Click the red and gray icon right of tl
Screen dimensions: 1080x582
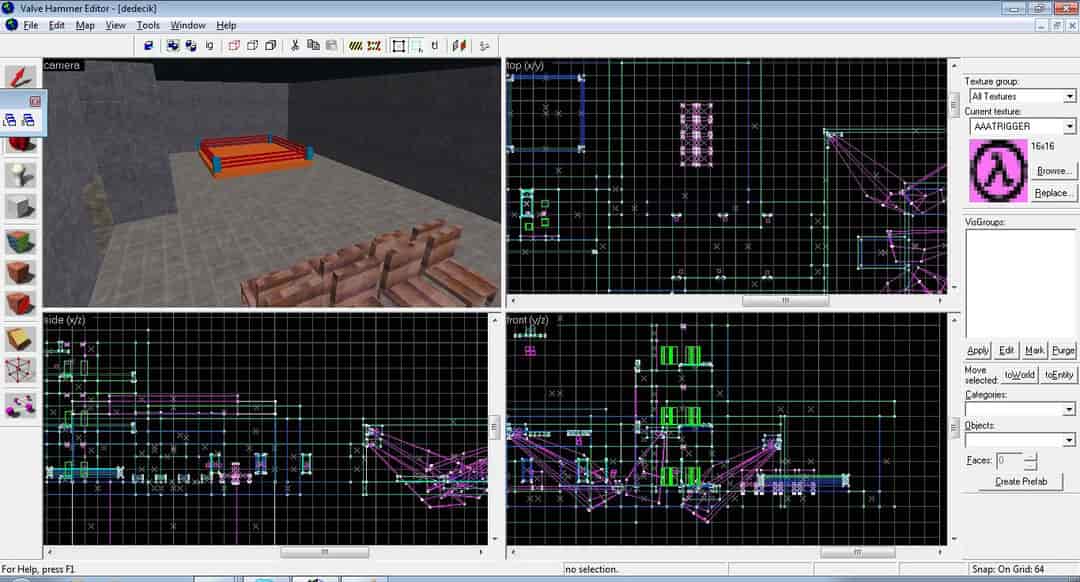(x=459, y=45)
